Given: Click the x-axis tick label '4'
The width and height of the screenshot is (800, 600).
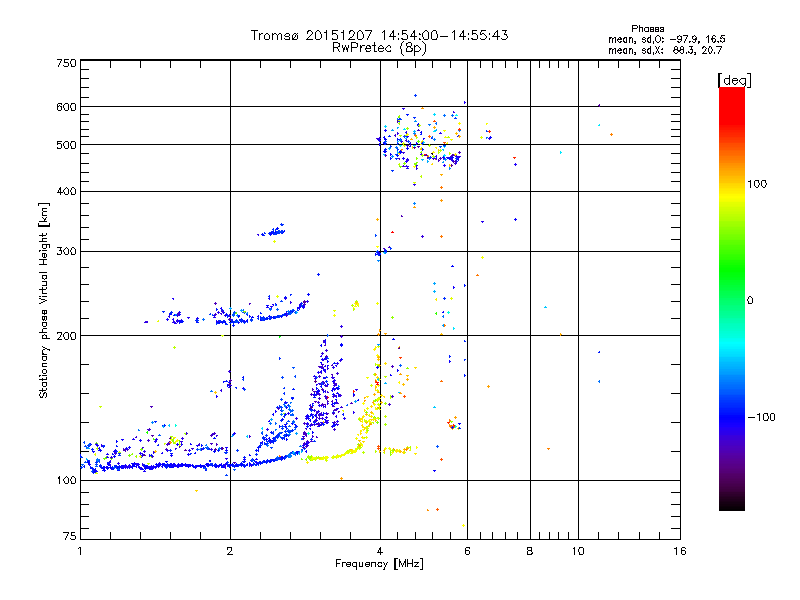Looking at the screenshot, I should pos(380,551).
